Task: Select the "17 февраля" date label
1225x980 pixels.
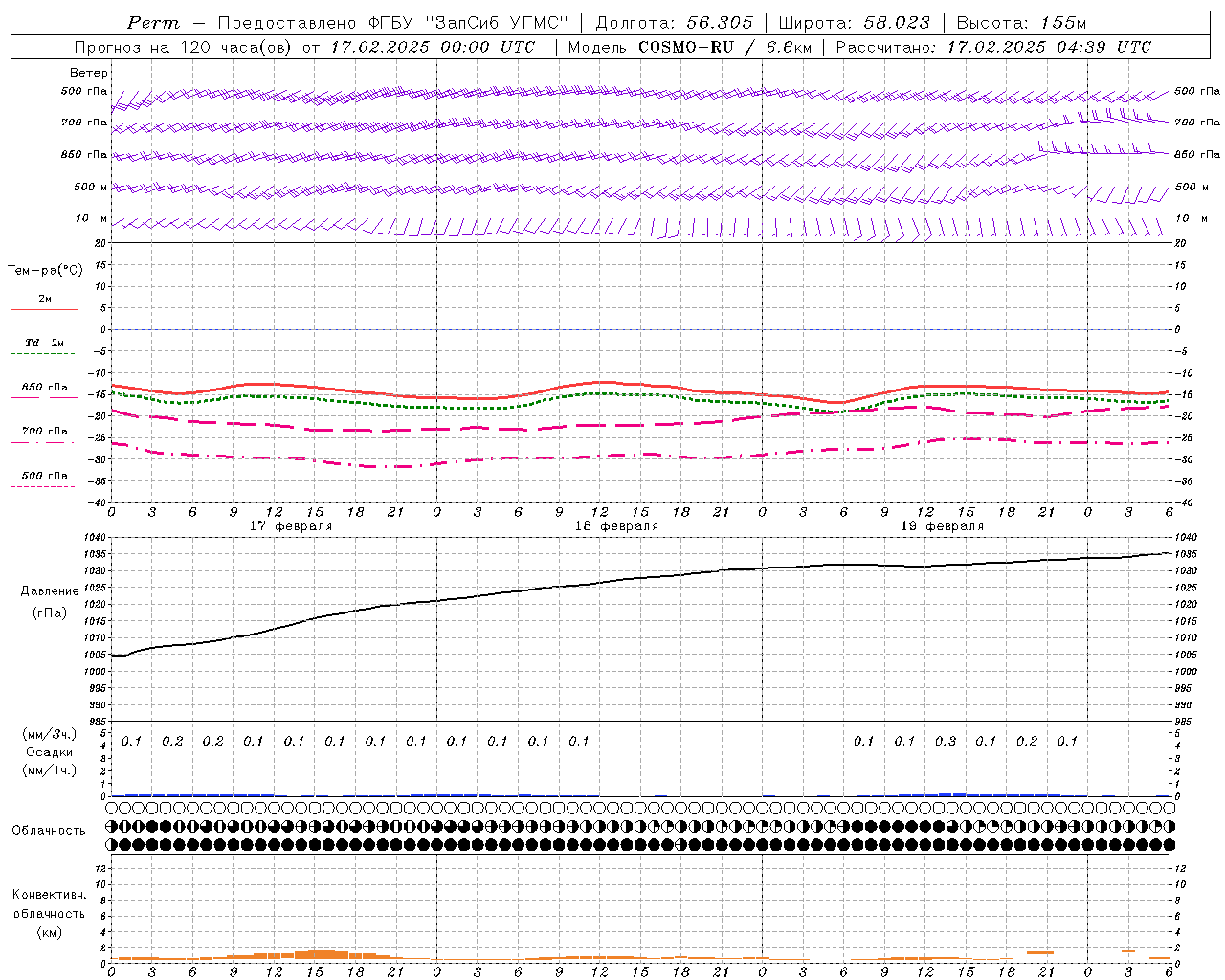Action: [x=291, y=526]
